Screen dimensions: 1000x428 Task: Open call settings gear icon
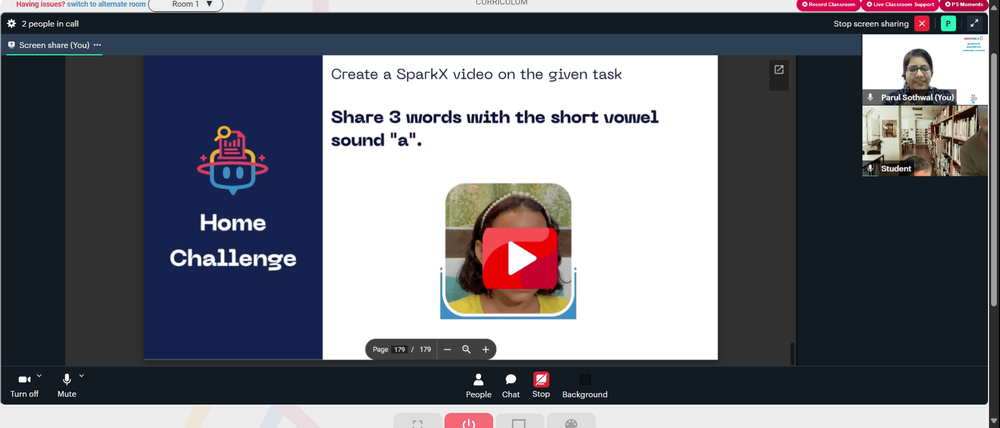[11, 24]
